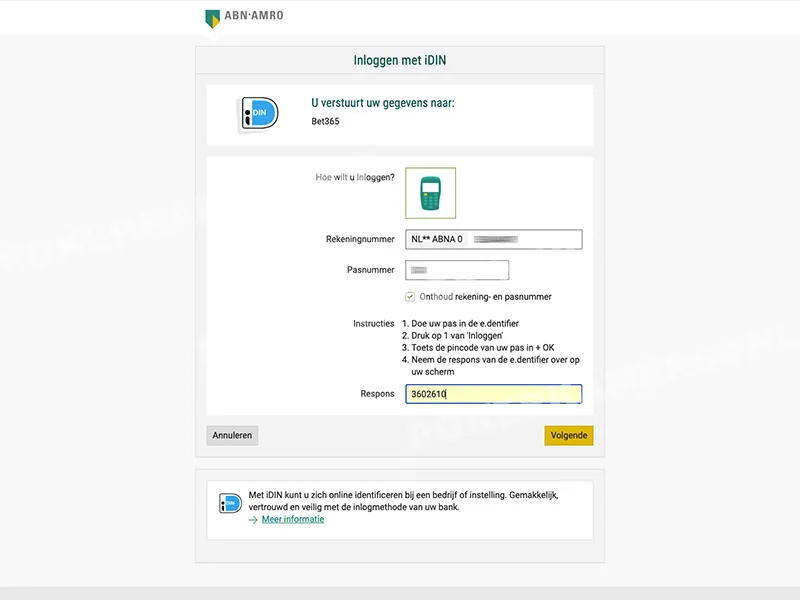Click the 'Onthoud rekening- en pasnummer' label text
800x600 pixels.
[x=485, y=296]
